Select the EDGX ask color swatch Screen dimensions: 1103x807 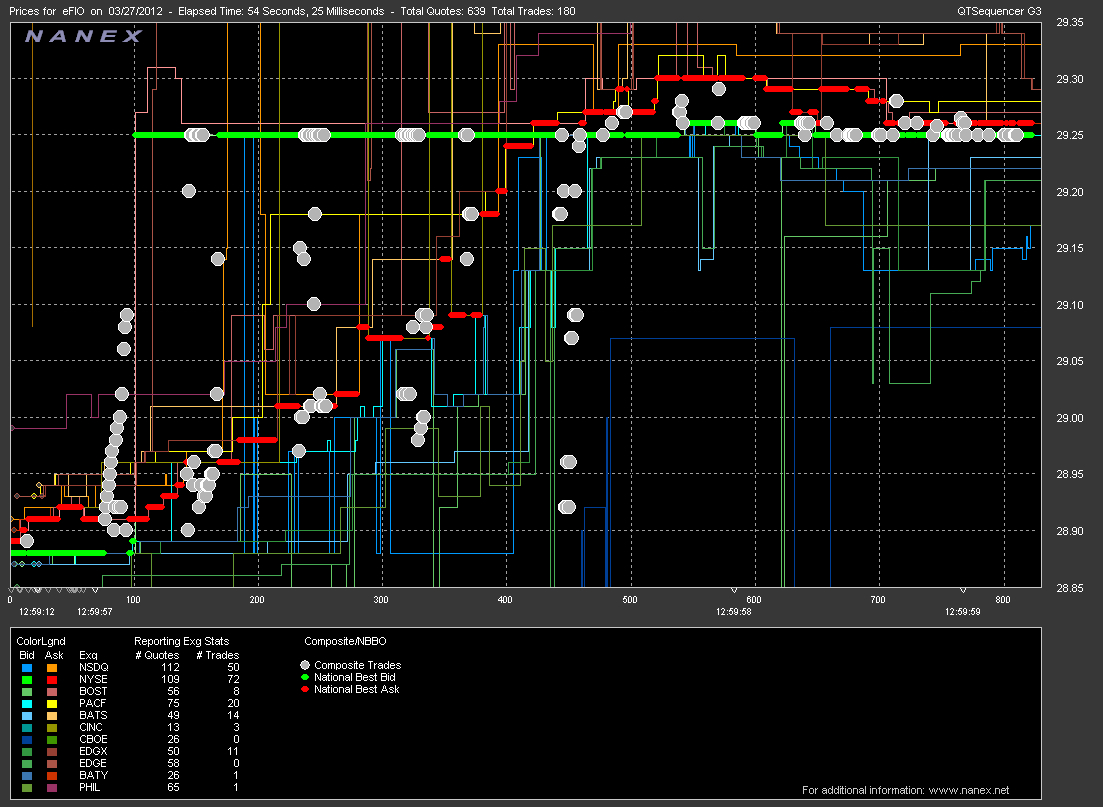[x=52, y=751]
